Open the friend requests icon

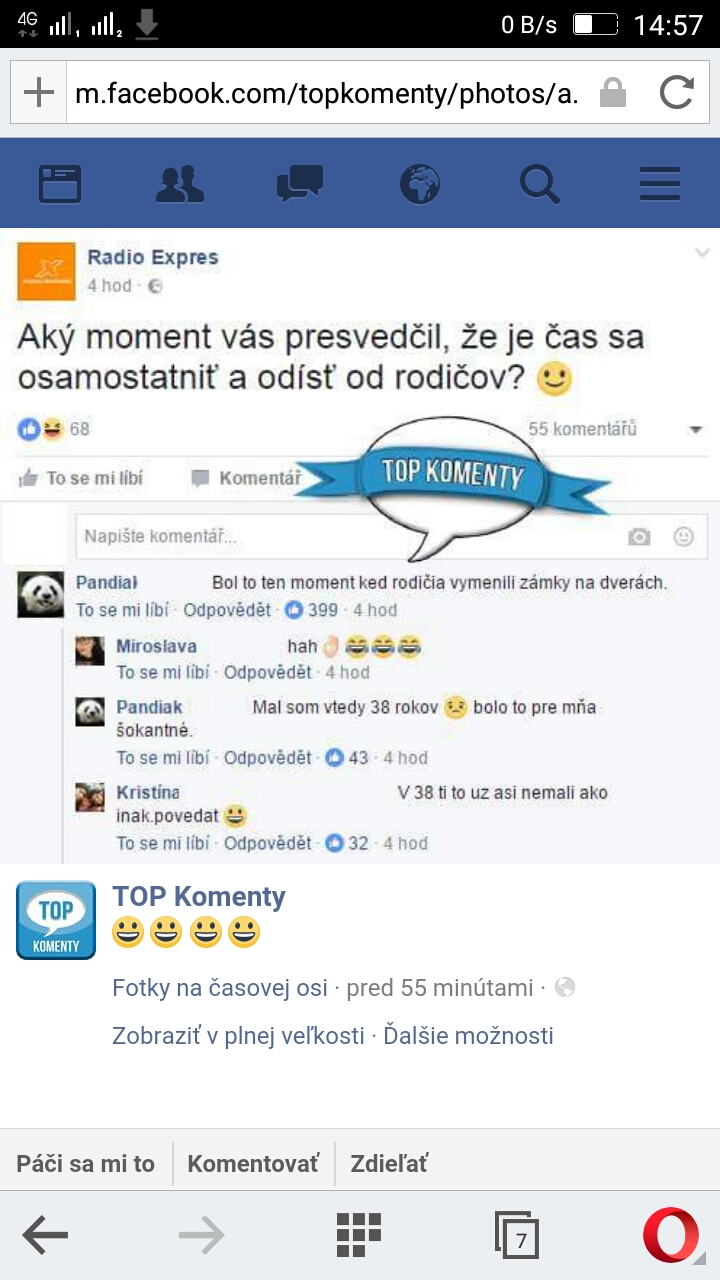180,184
